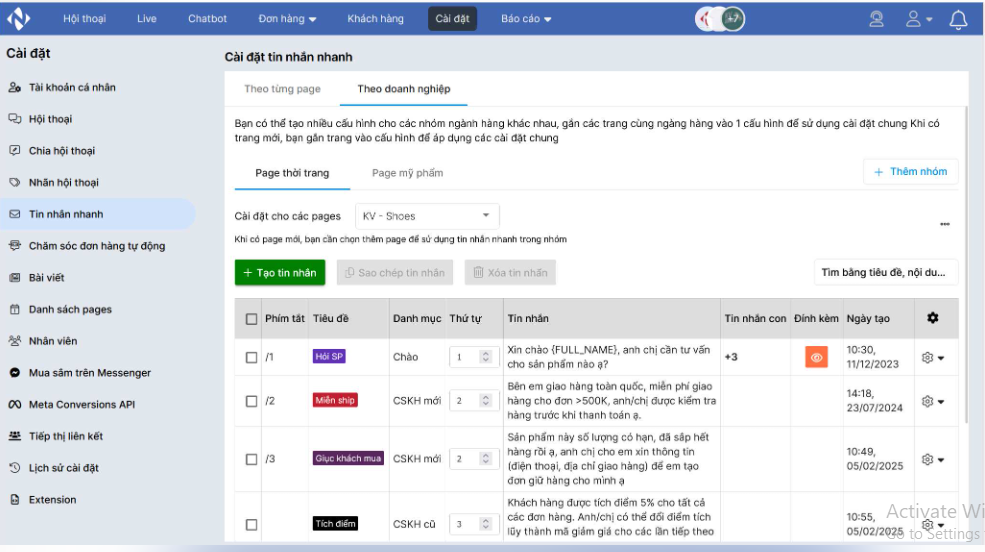Image resolution: width=985 pixels, height=552 pixels.
Task: Click the Miễn ship red title tag
Action: coord(335,401)
